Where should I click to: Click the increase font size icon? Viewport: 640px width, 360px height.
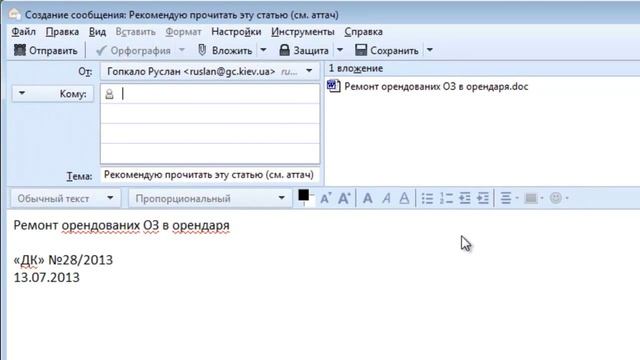click(x=344, y=198)
